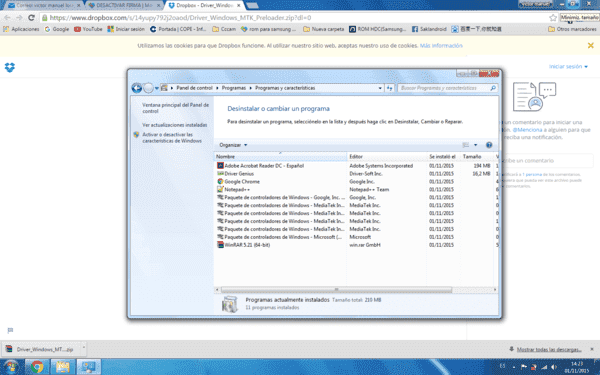Image resolution: width=600 pixels, height=375 pixels.
Task: Click the Google, Inc. driver package icon
Action: tap(220, 197)
